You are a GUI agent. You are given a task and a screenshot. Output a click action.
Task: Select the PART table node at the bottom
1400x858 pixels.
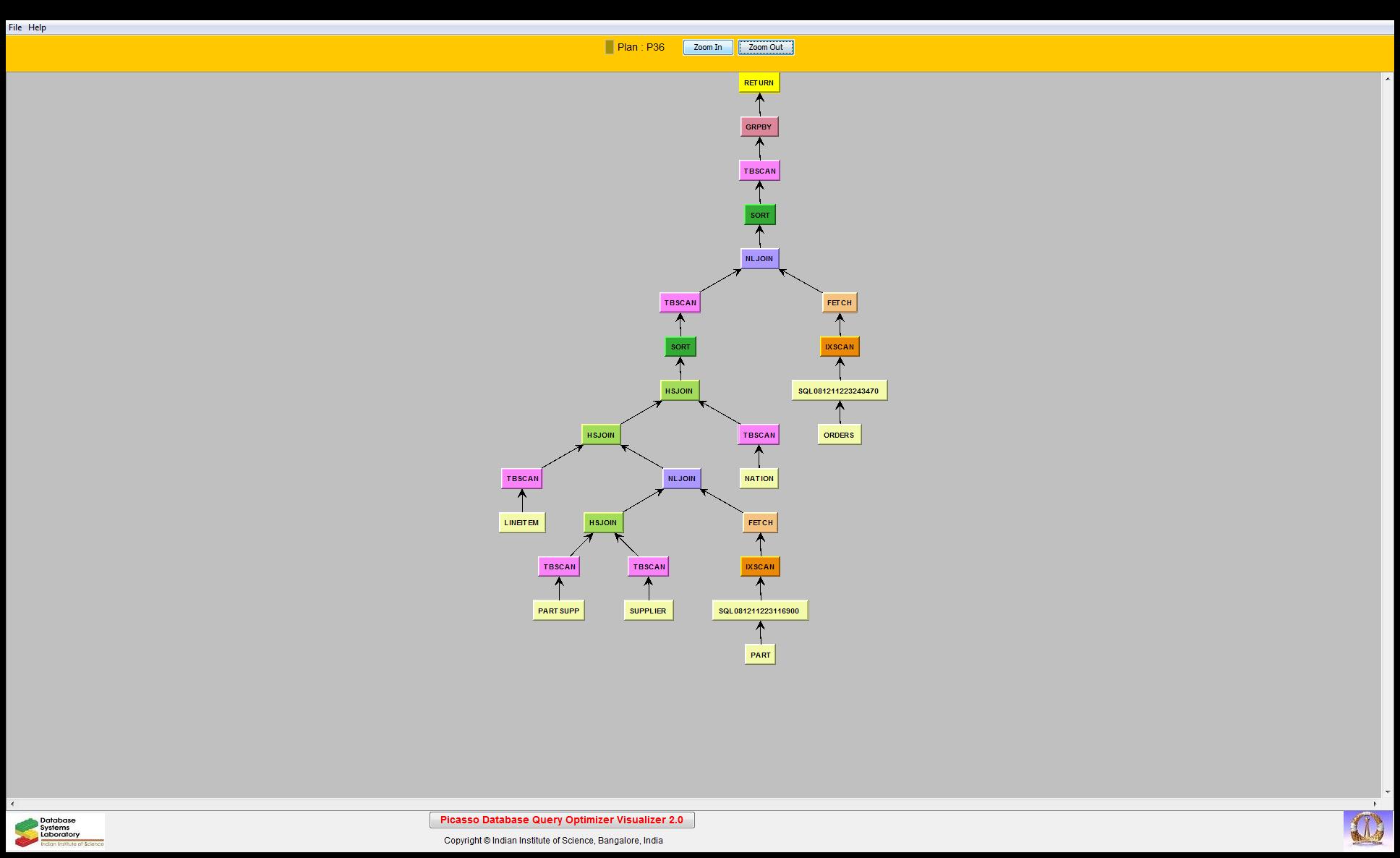(760, 655)
